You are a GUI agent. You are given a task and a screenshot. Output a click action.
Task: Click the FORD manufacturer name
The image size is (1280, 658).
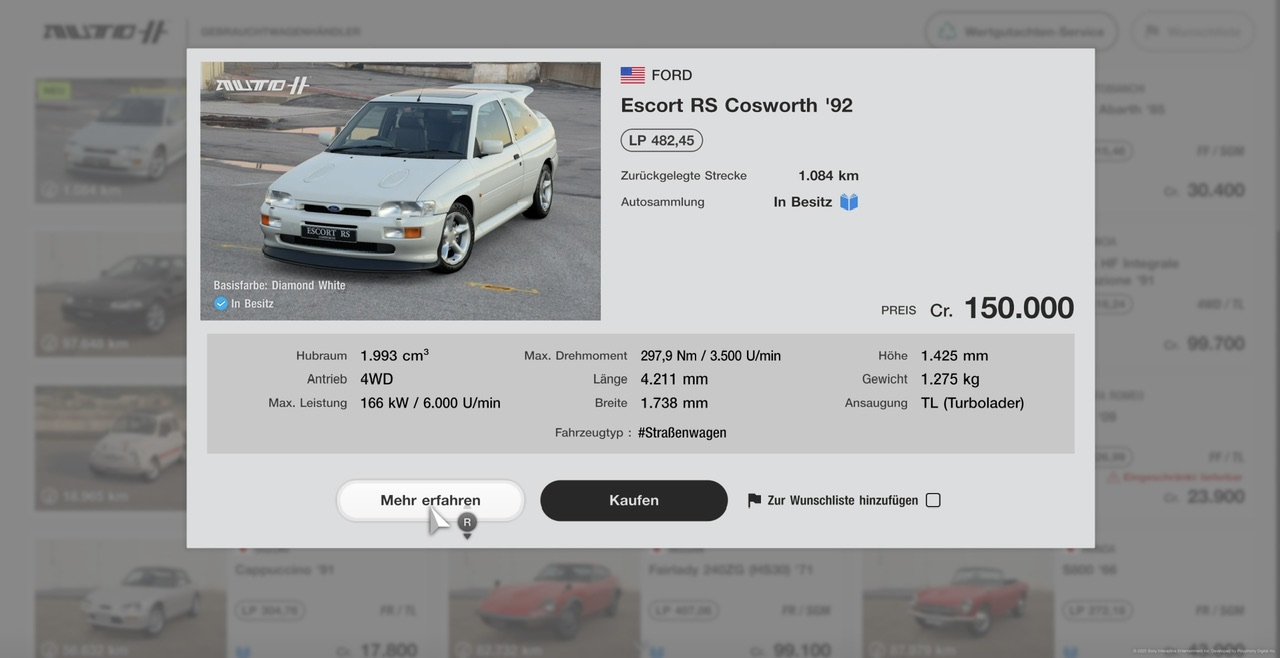click(x=671, y=75)
